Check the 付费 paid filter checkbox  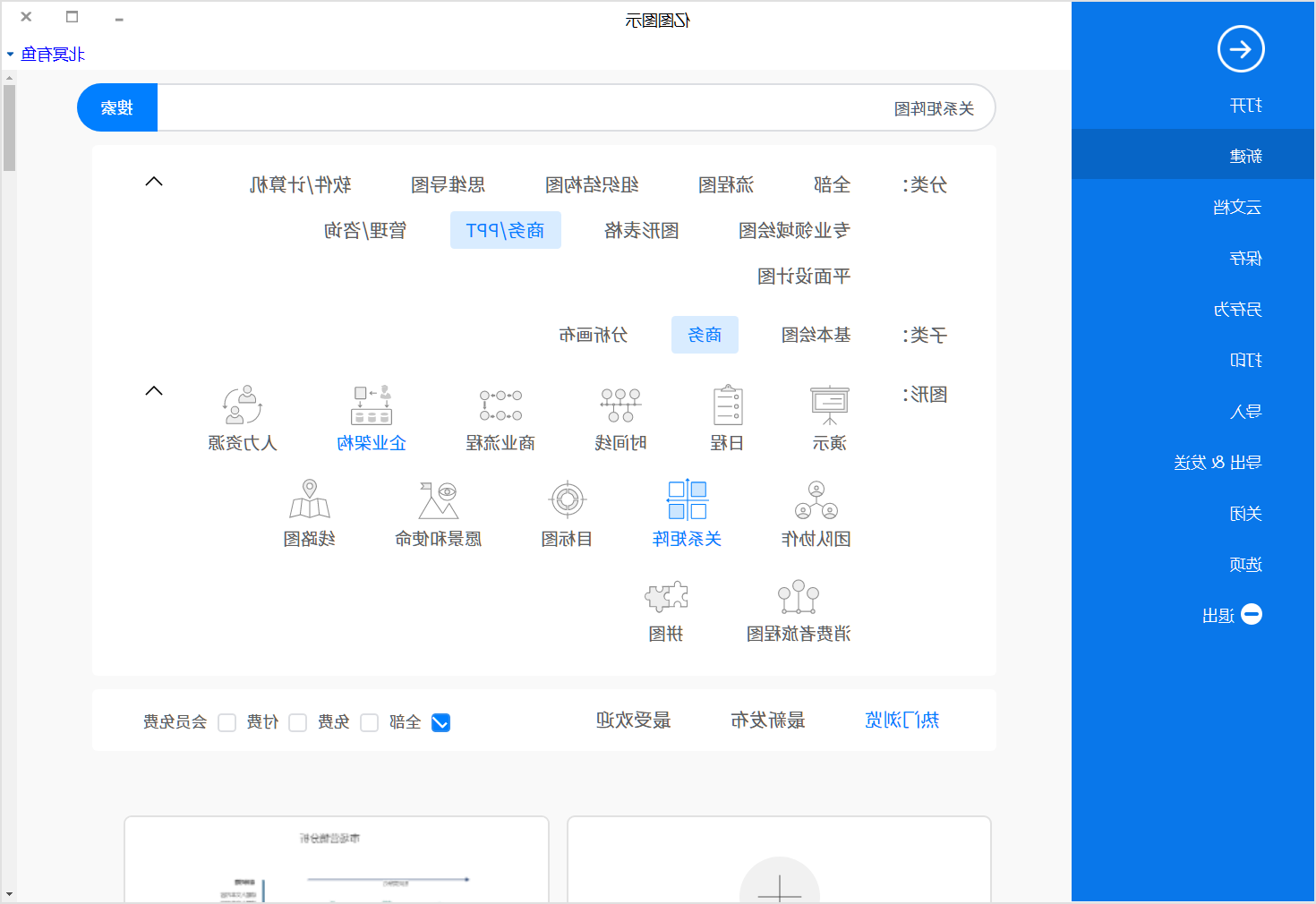point(298,722)
